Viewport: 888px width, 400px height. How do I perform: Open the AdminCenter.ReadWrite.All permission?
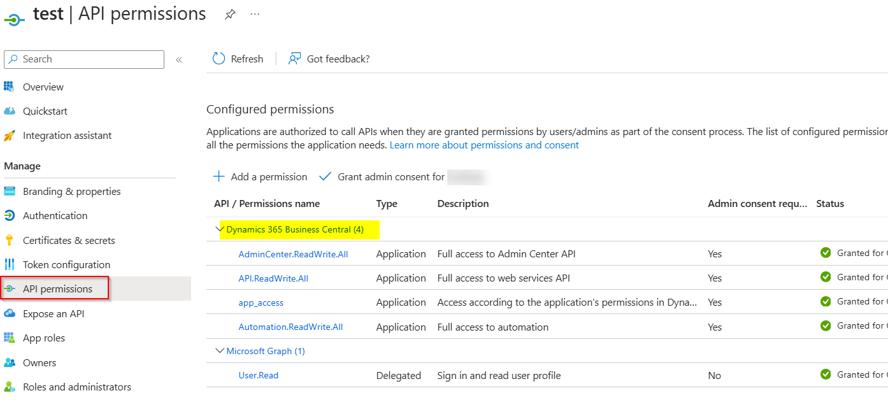coord(293,254)
